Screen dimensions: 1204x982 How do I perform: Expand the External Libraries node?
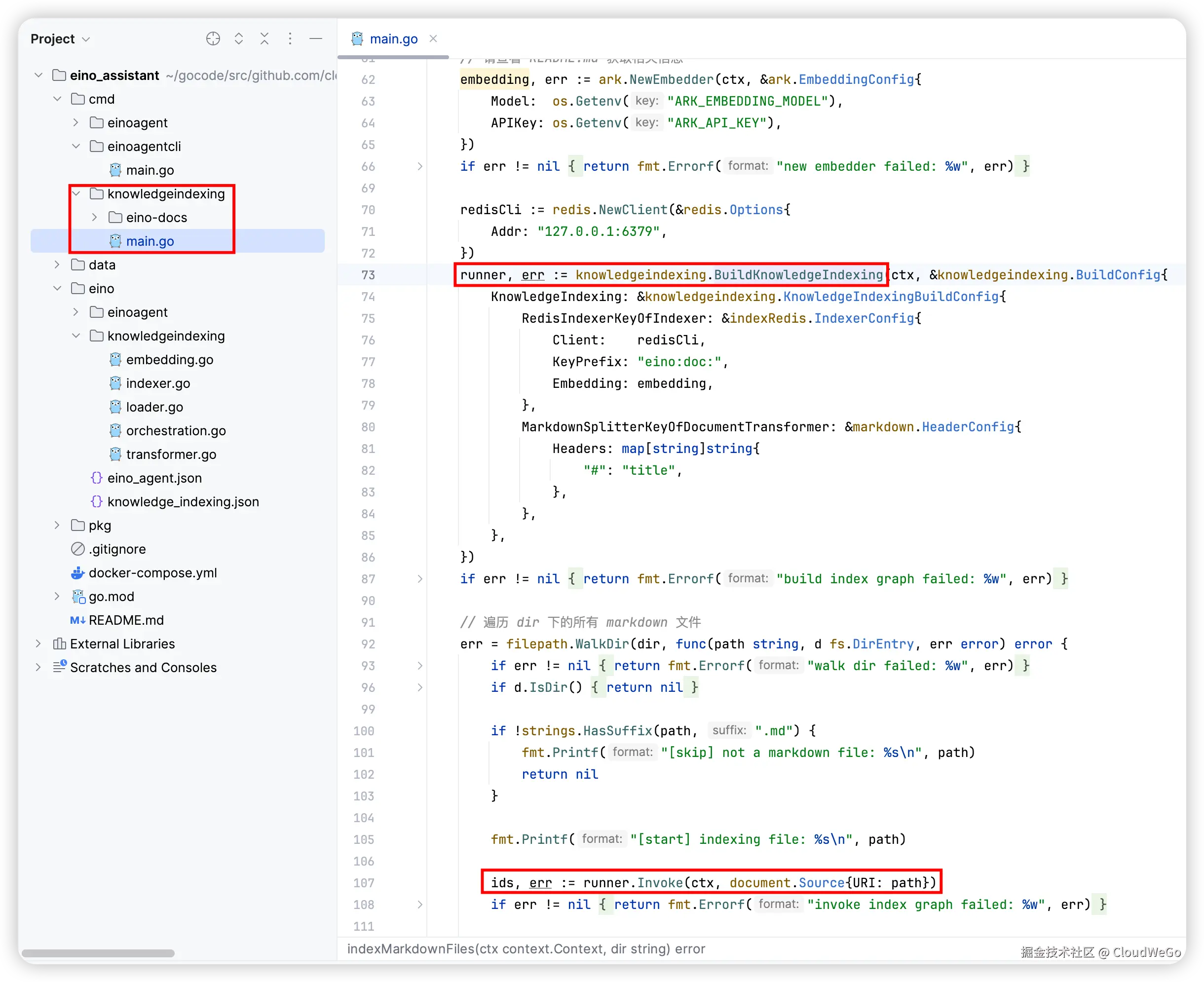coord(38,644)
